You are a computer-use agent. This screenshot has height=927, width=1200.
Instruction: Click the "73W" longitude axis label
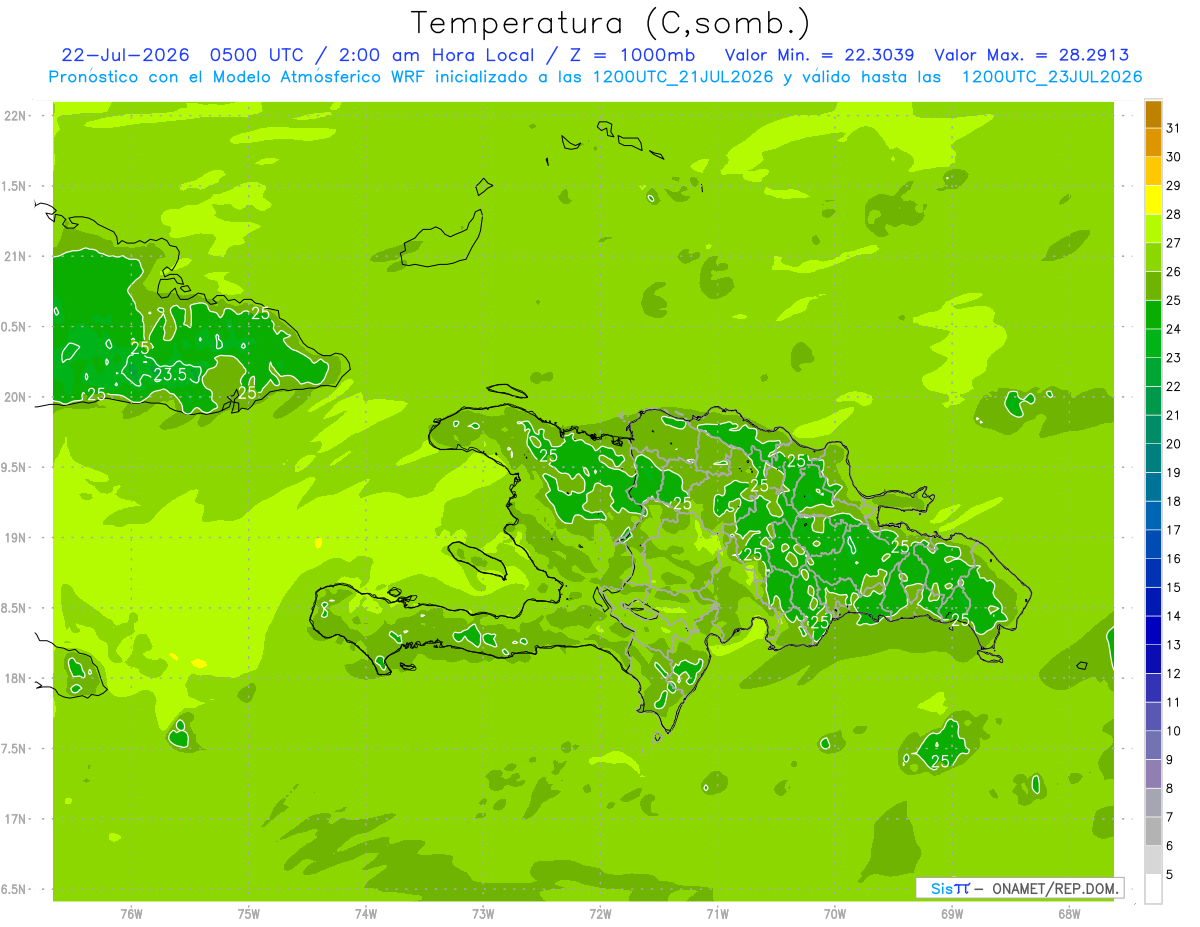pos(483,914)
